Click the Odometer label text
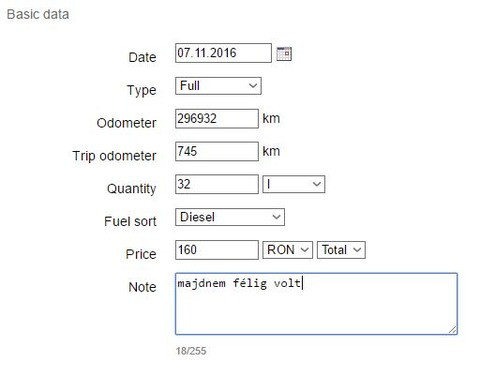This screenshot has width=480, height=377. pos(126,123)
